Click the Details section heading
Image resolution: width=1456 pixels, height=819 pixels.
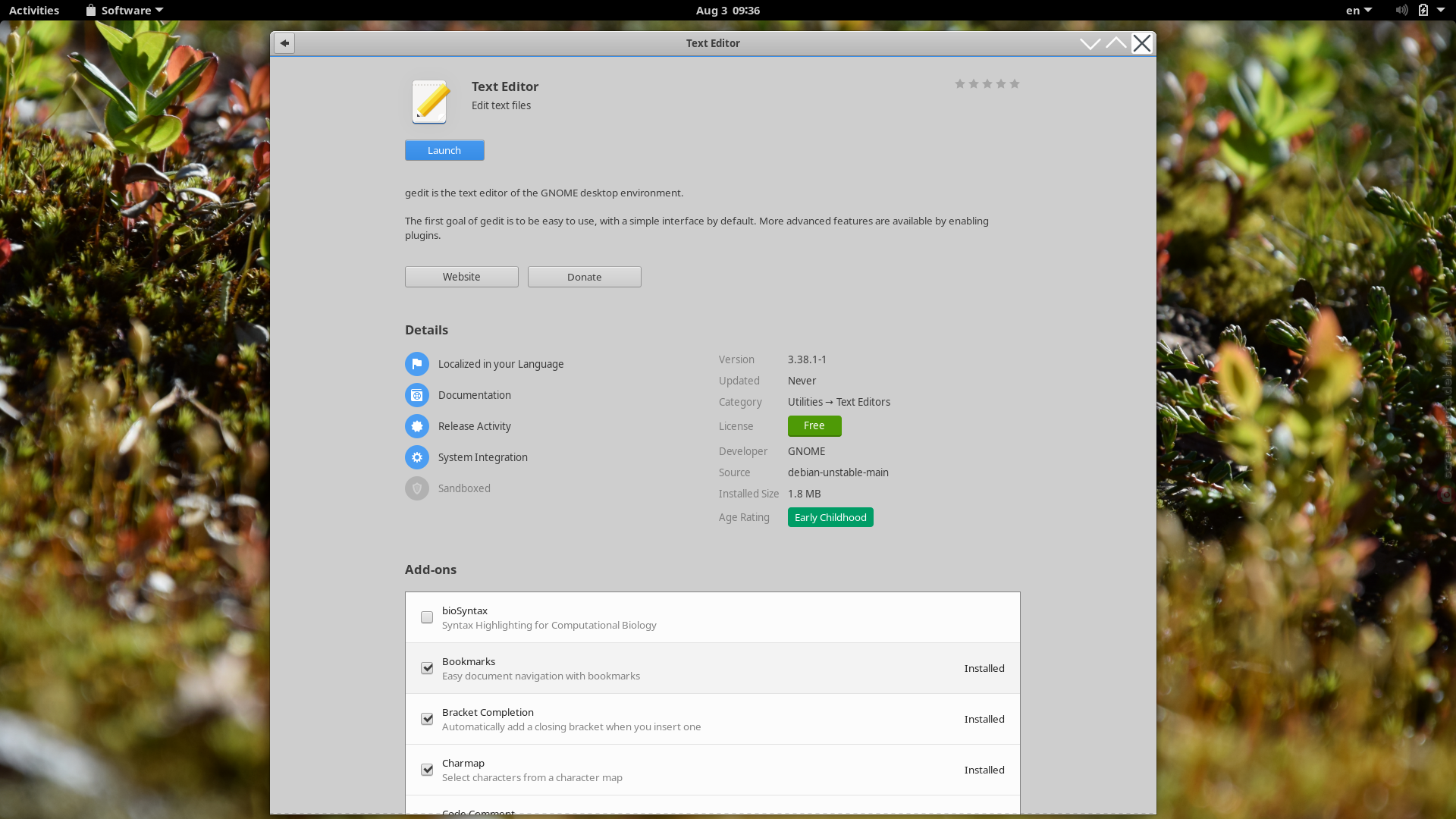(426, 330)
